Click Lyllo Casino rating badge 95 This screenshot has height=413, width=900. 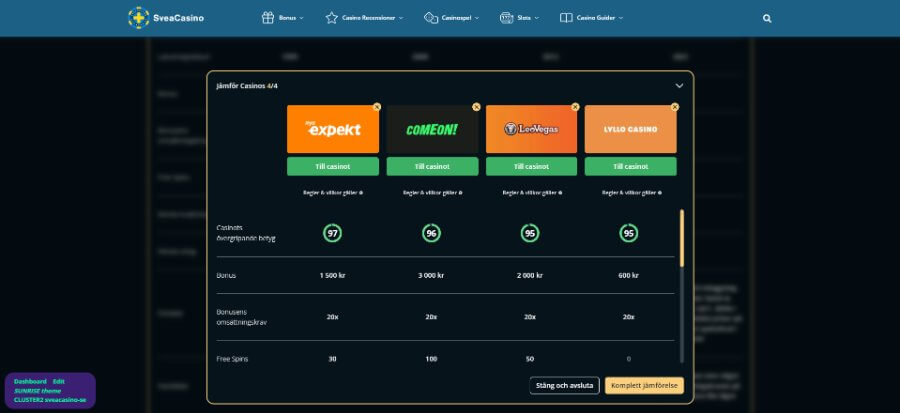coord(629,233)
